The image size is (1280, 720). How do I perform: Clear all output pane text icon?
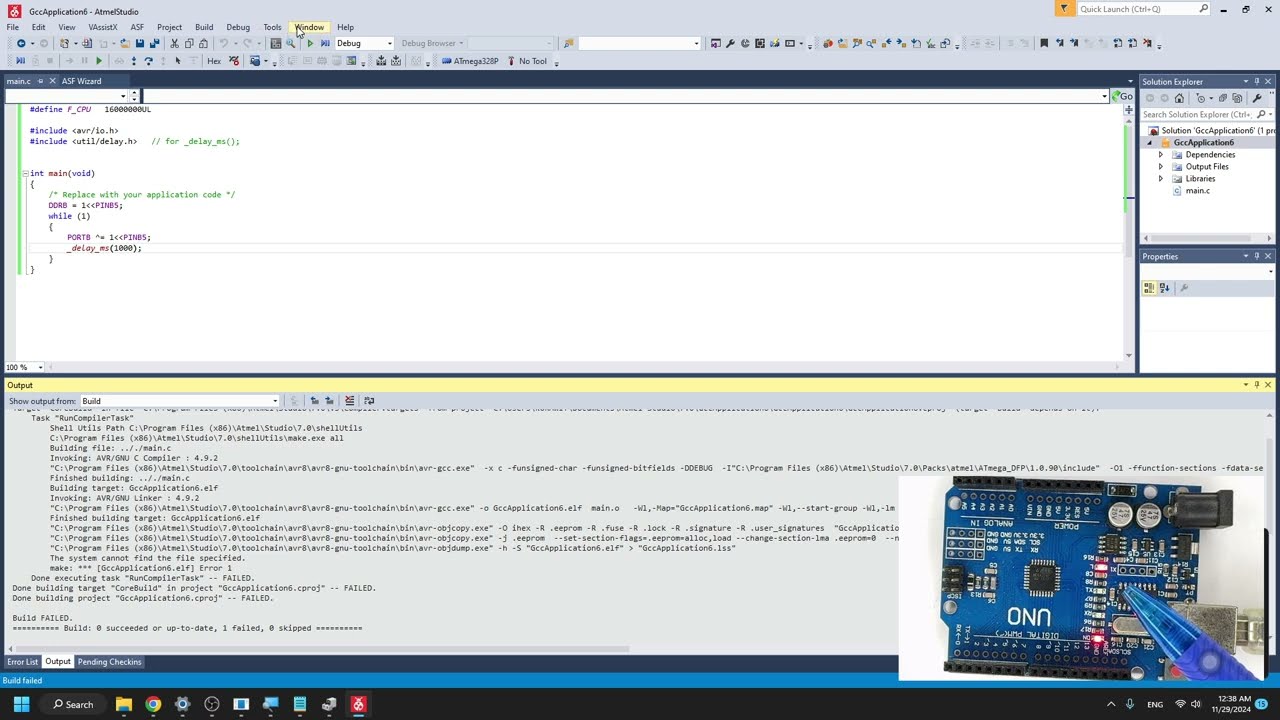pyautogui.click(x=349, y=401)
